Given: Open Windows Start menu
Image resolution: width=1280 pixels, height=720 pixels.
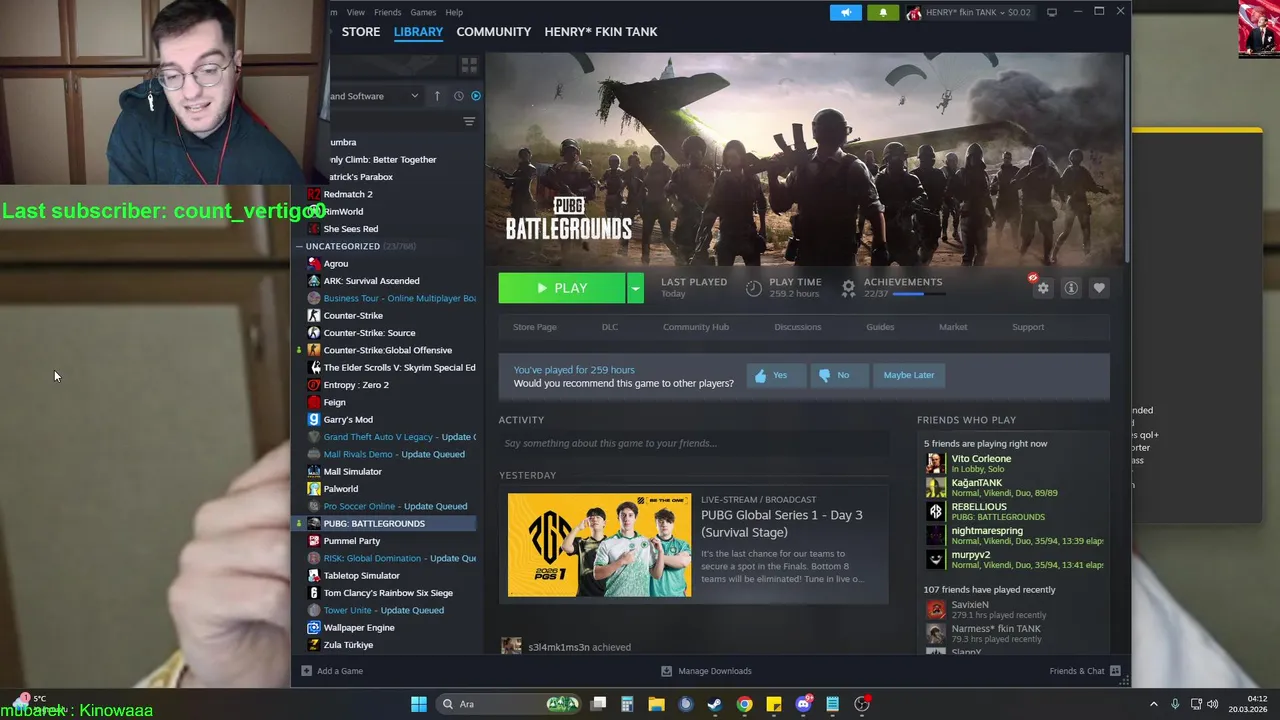Looking at the screenshot, I should [x=419, y=704].
